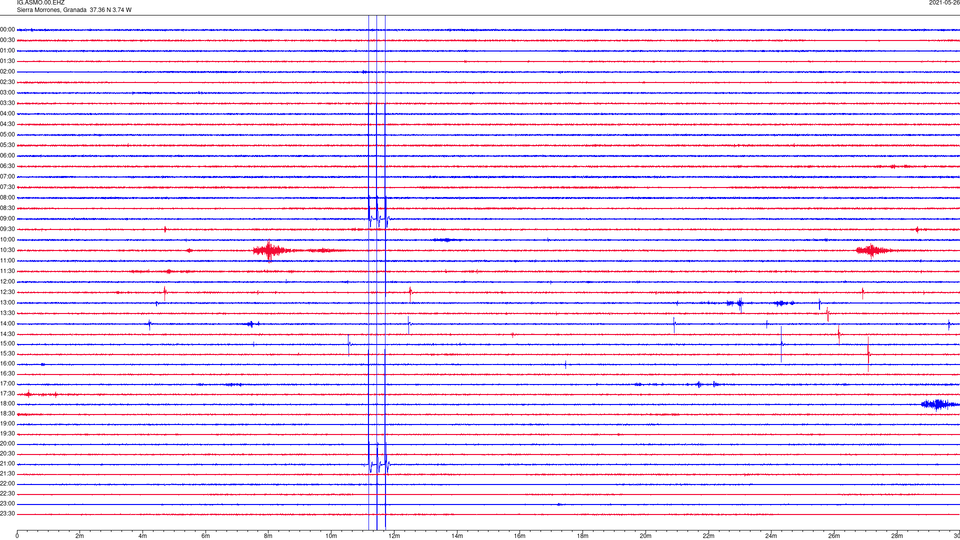Click the 4m tick label on time axis
Image resolution: width=960 pixels, height=540 pixels.
[143, 536]
